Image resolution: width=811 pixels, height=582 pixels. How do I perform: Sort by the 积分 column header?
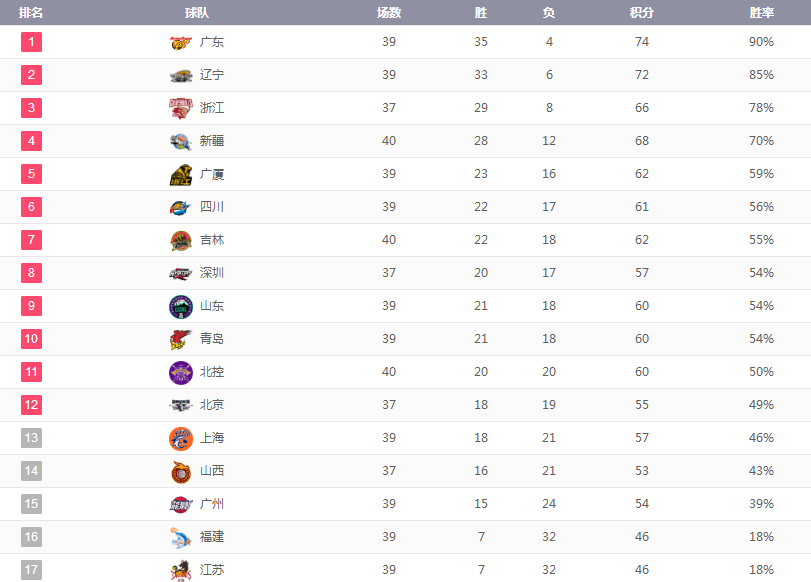[x=641, y=13]
